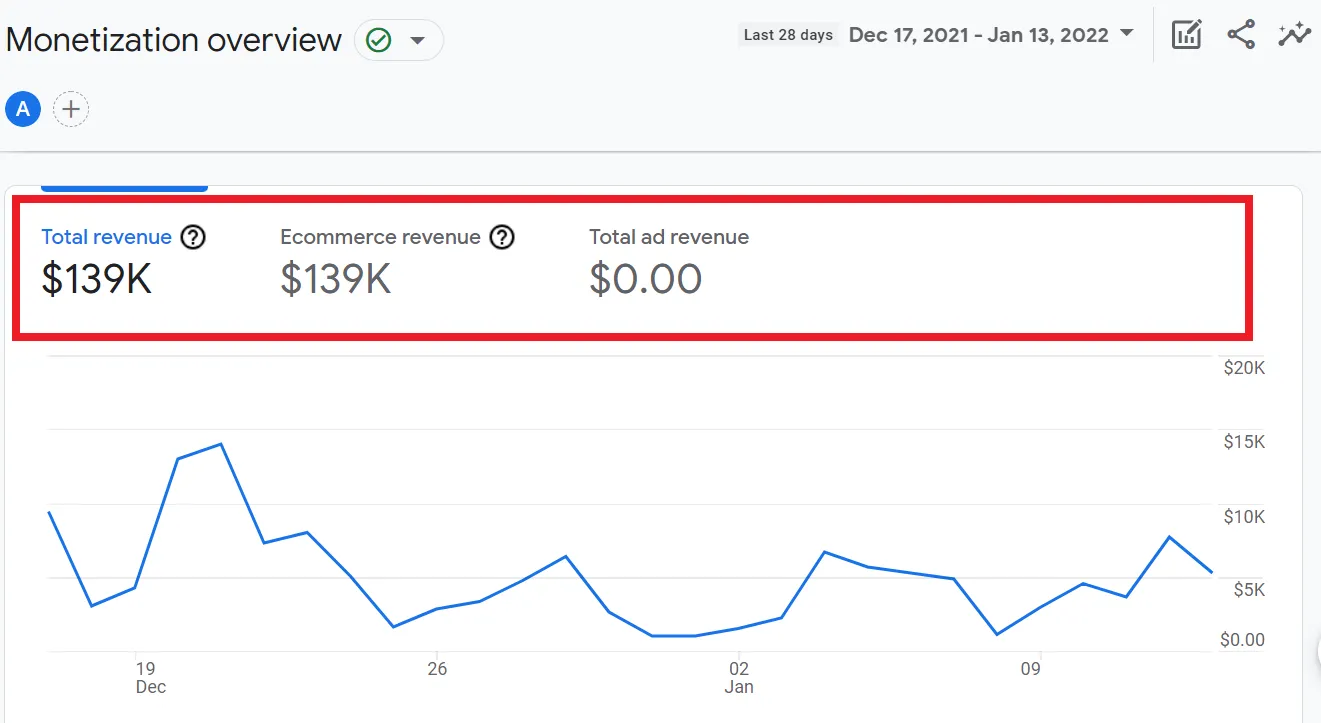
Task: Click the share report icon
Action: [1241, 35]
